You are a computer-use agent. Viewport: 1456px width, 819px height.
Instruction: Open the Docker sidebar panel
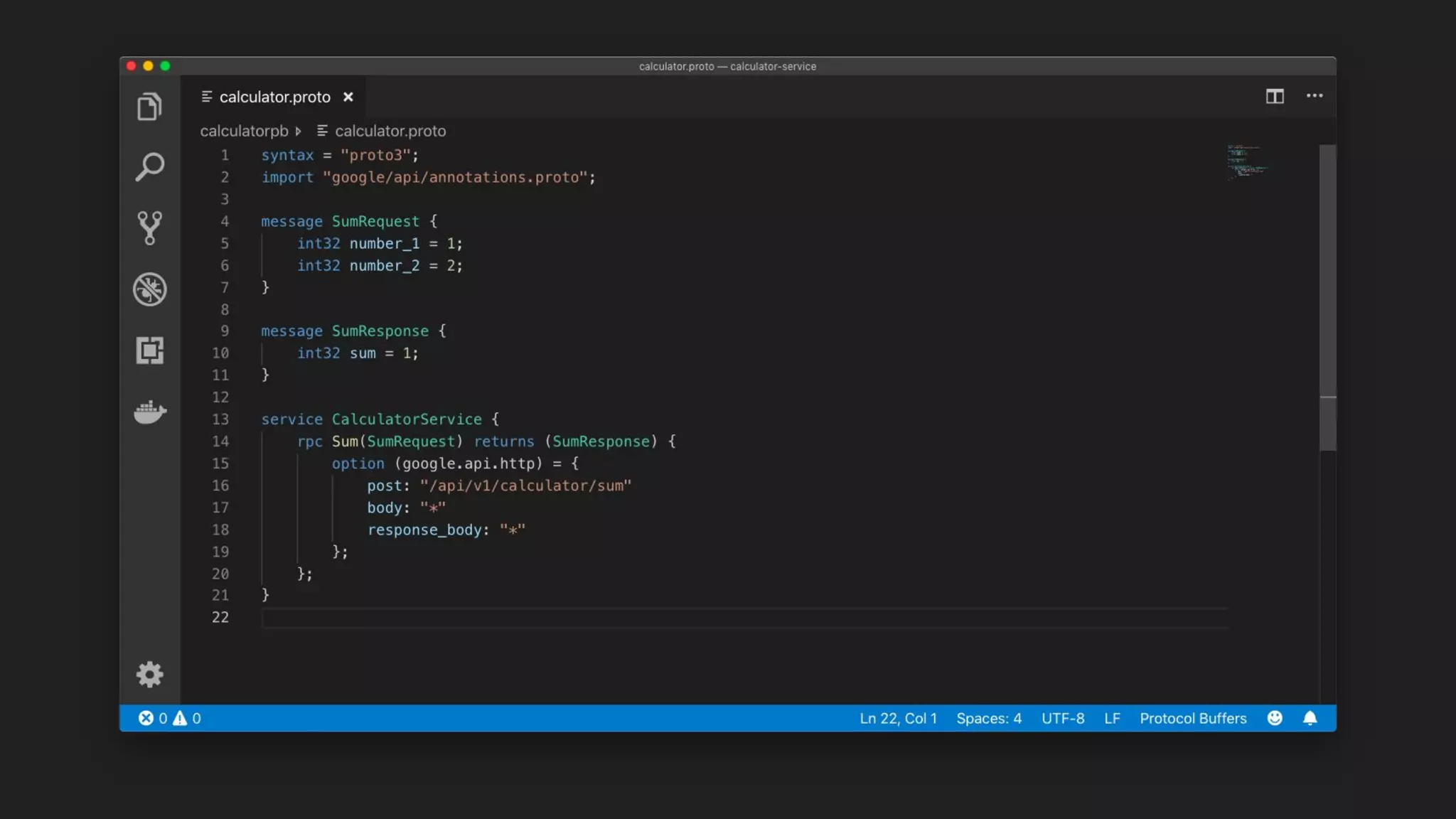coord(149,412)
